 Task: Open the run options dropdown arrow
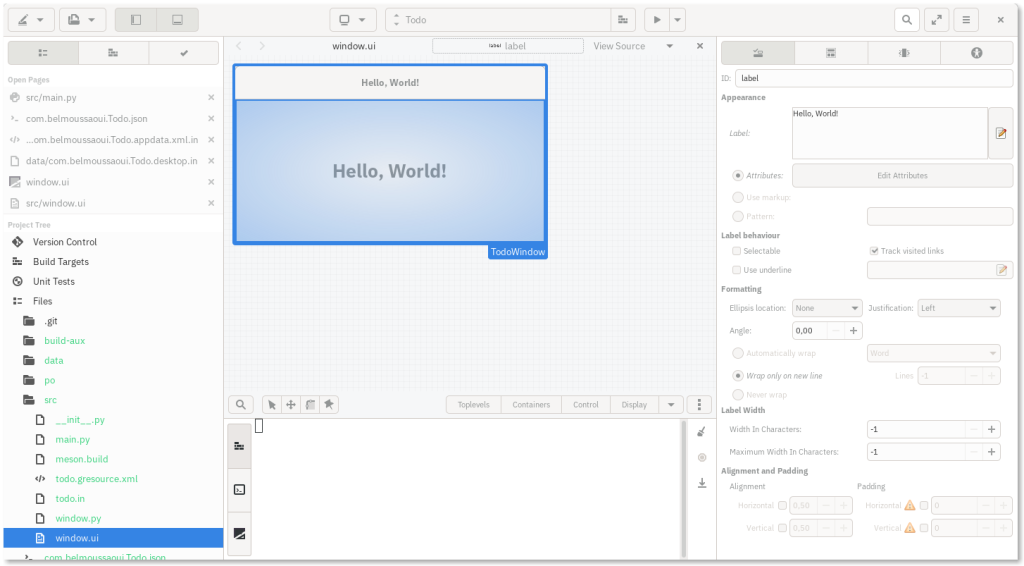tap(677, 20)
